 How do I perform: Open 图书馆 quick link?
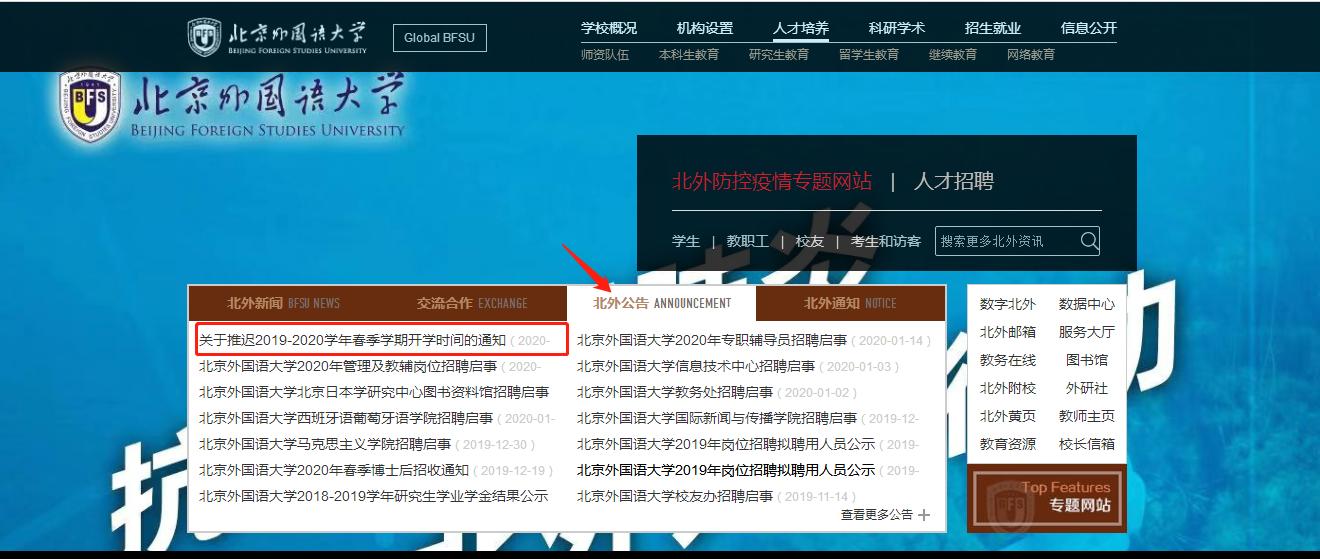click(x=1087, y=360)
